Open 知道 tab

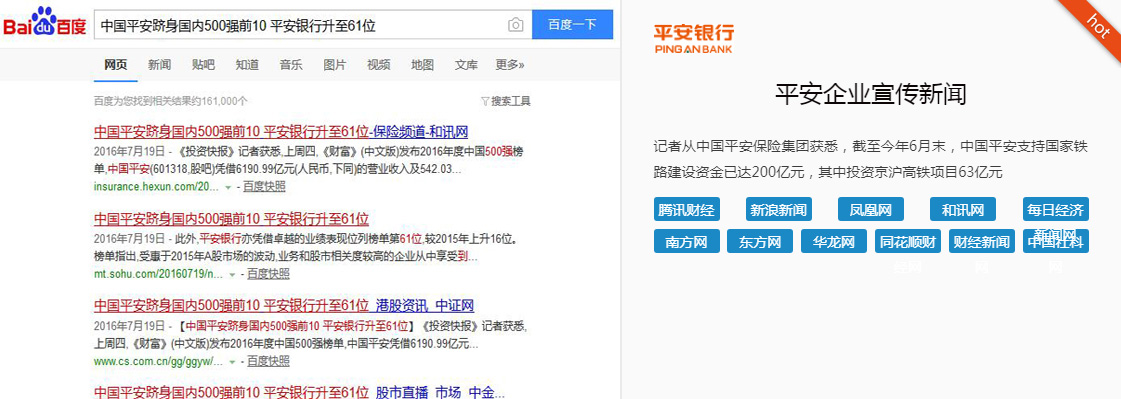point(247,64)
